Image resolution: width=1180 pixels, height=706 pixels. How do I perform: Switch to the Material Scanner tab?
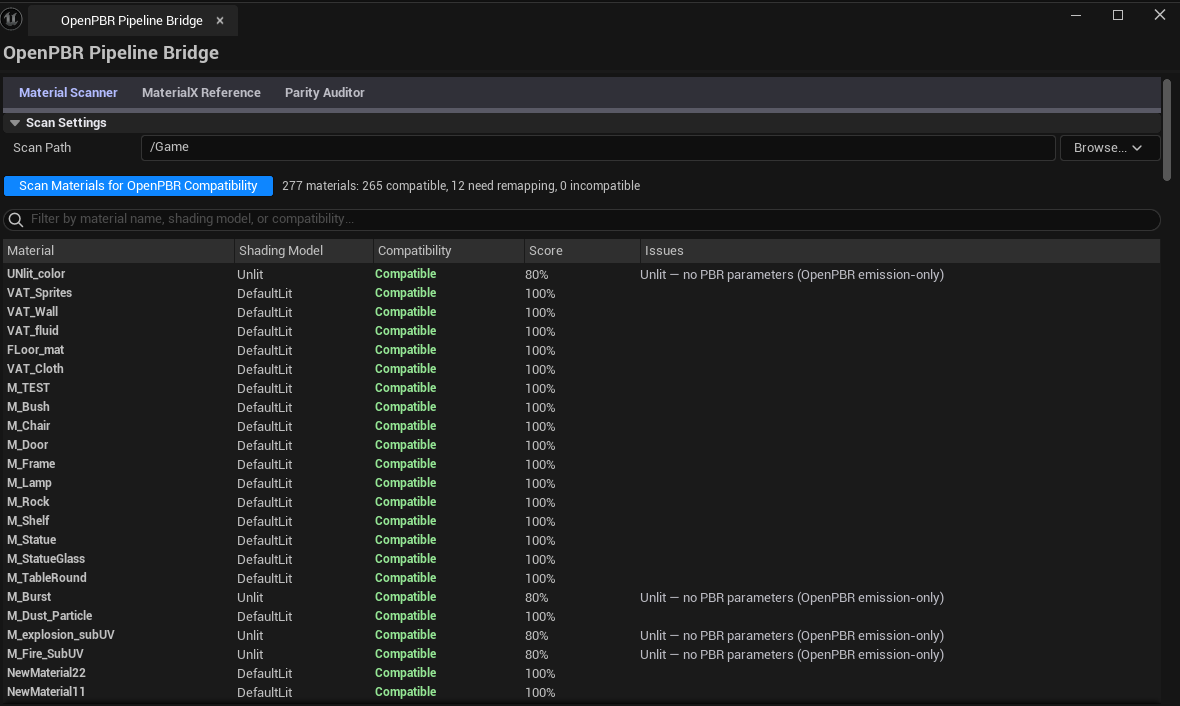pos(68,93)
